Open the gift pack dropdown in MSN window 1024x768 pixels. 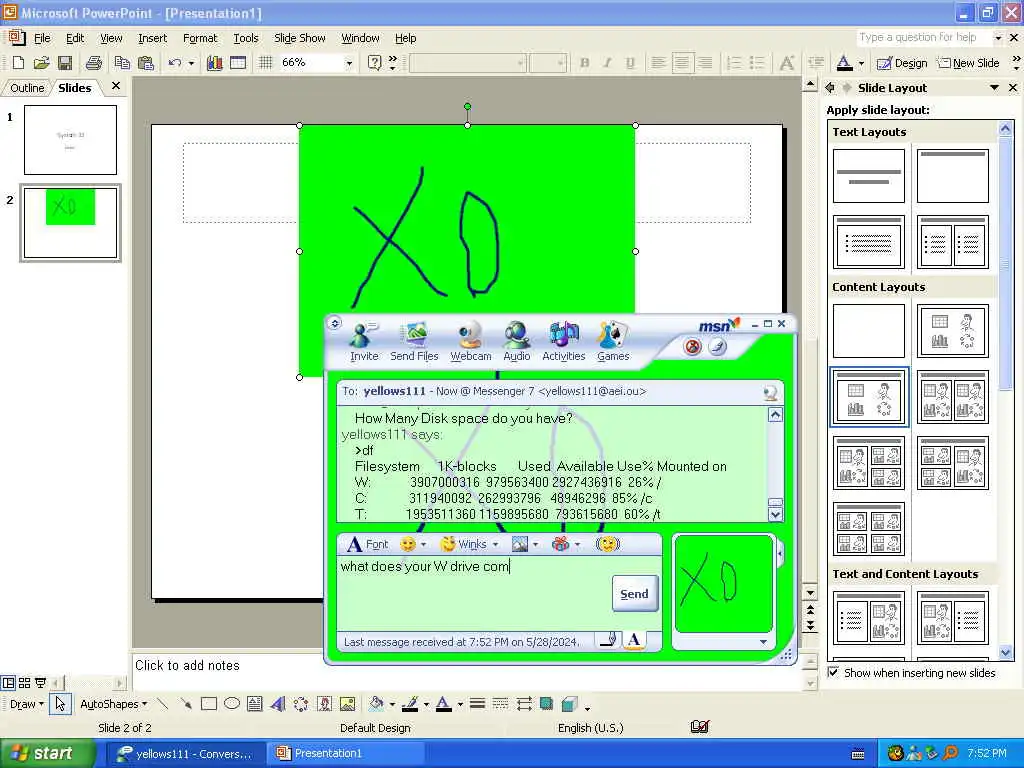(577, 544)
